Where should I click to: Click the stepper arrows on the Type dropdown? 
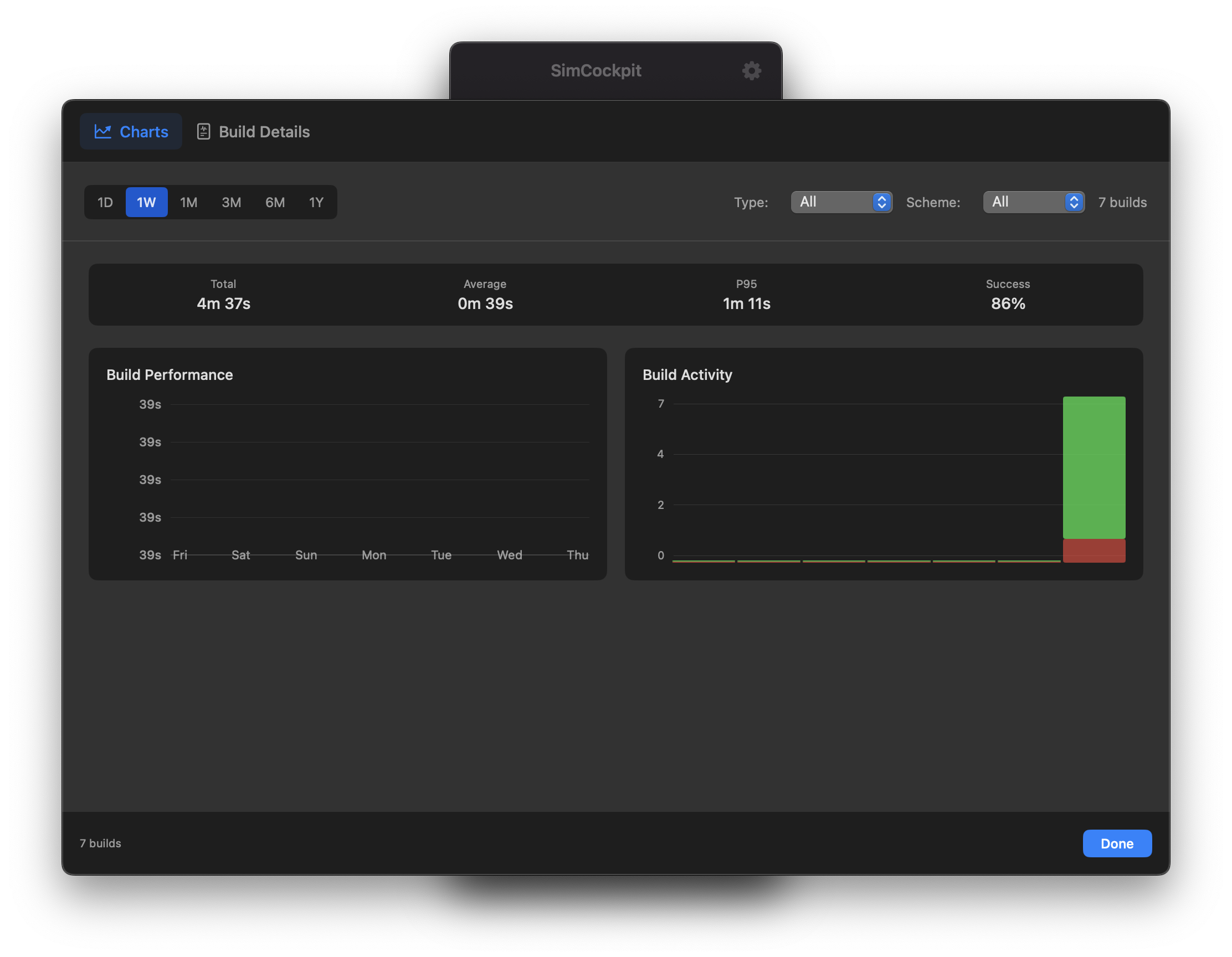coord(881,202)
